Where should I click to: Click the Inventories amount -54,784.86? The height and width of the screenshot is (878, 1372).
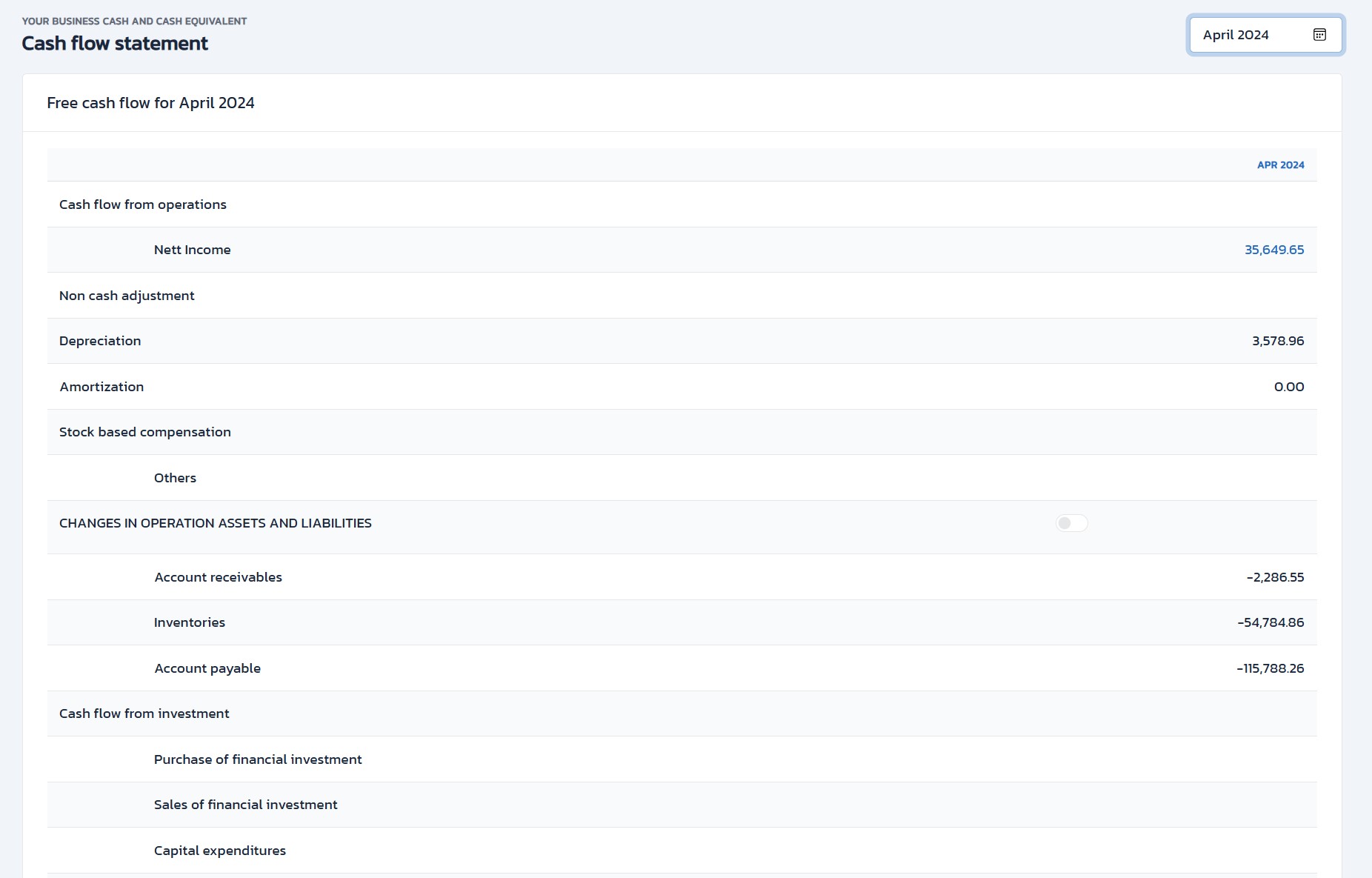point(1270,622)
